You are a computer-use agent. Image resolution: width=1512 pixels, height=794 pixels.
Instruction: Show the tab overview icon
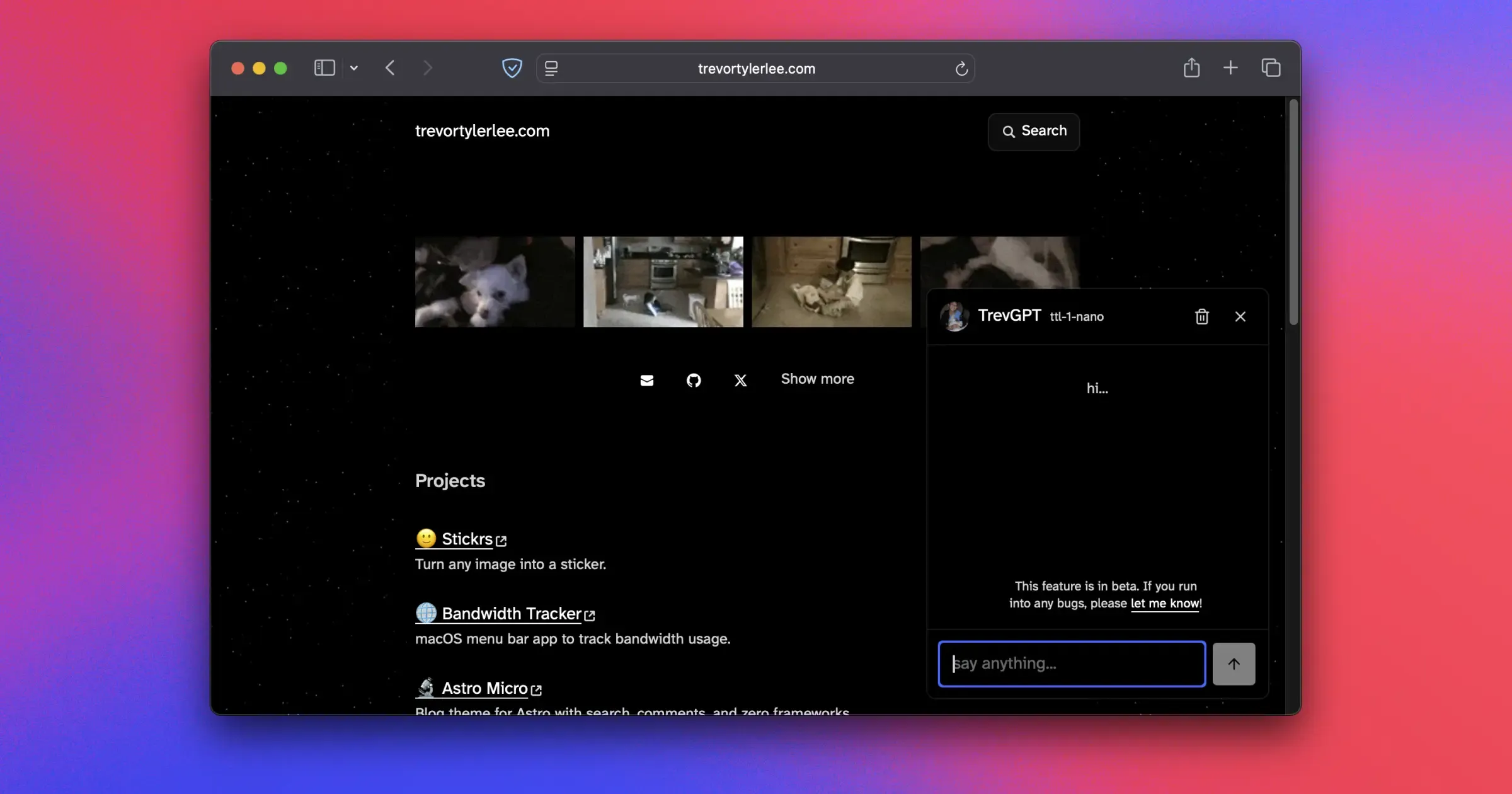point(1271,67)
